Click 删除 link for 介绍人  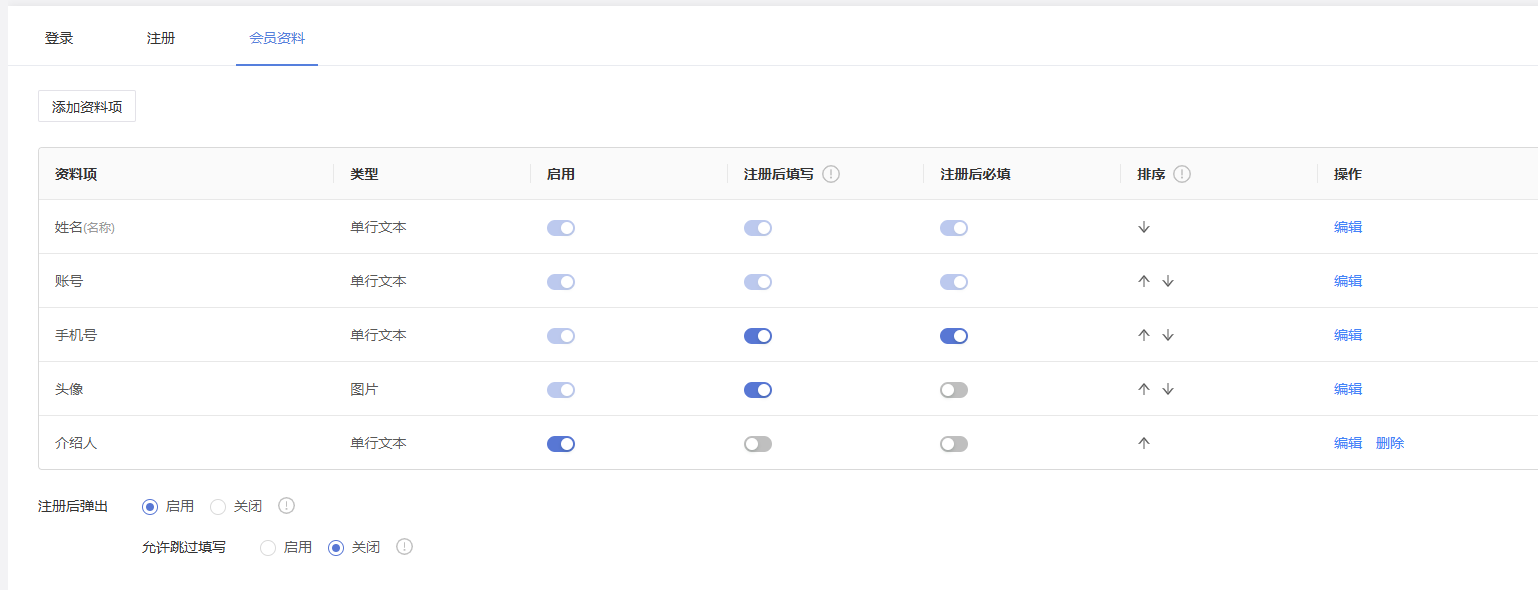[1390, 443]
